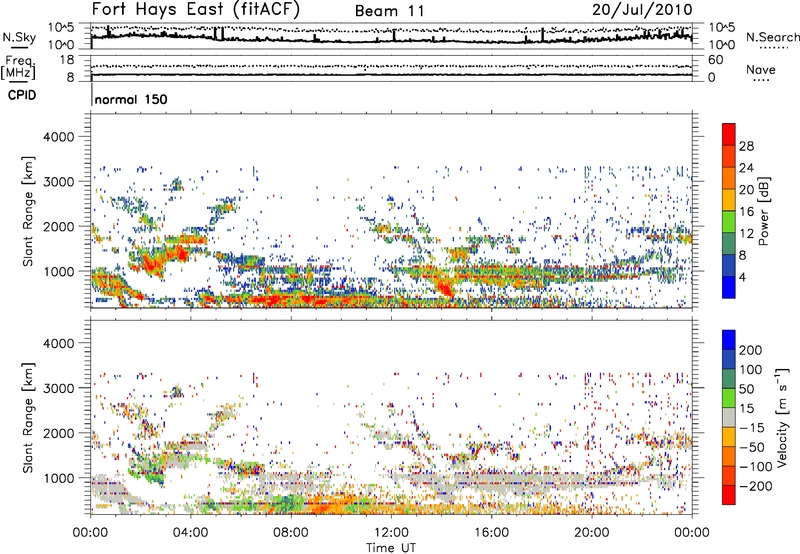Click the gray segment of Velocity colorbar
Viewport: 800px width, 554px height.
(x=729, y=417)
